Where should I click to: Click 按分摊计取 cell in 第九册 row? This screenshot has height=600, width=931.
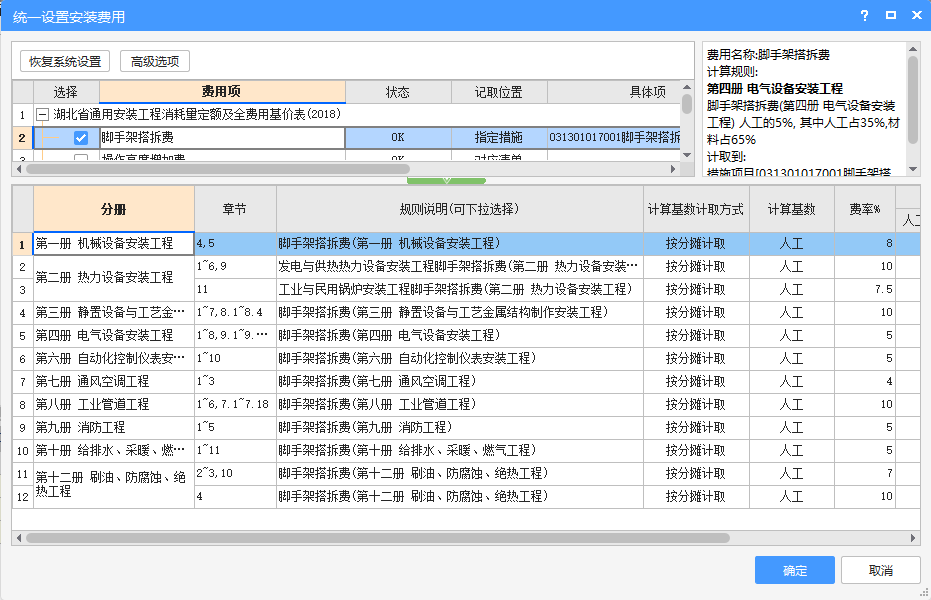696,427
